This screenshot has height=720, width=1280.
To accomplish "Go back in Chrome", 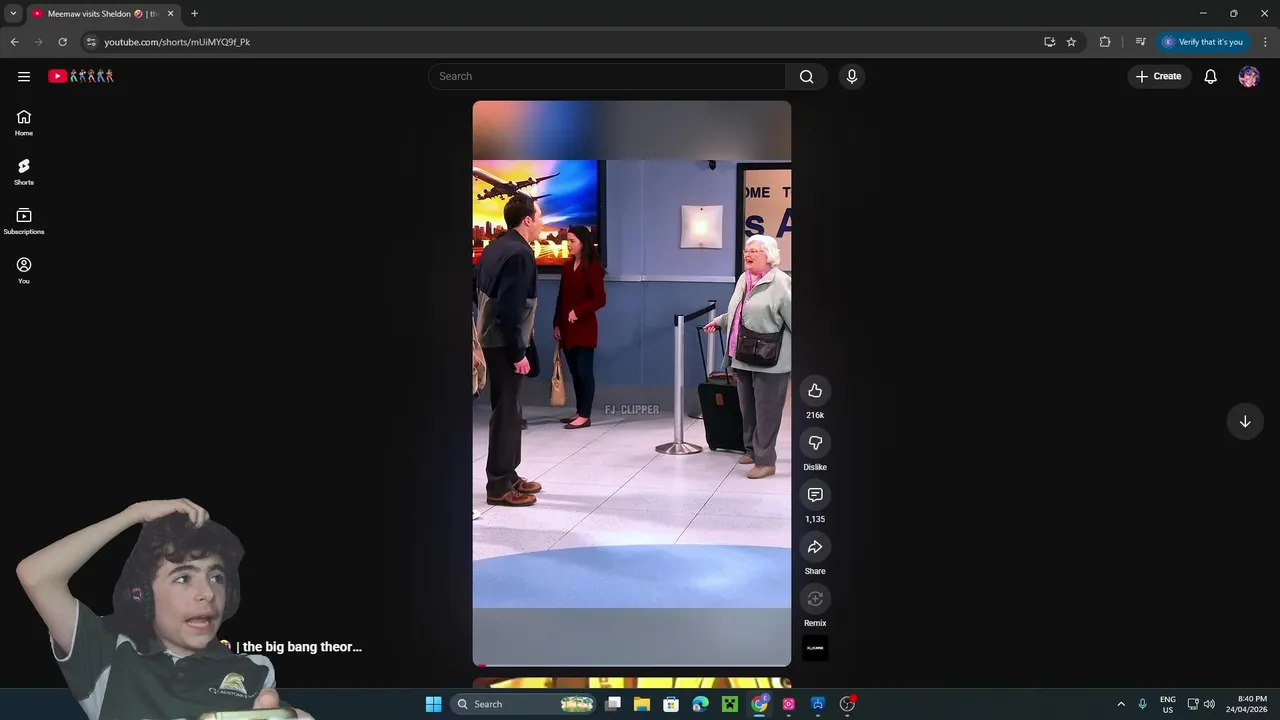I will tap(14, 42).
